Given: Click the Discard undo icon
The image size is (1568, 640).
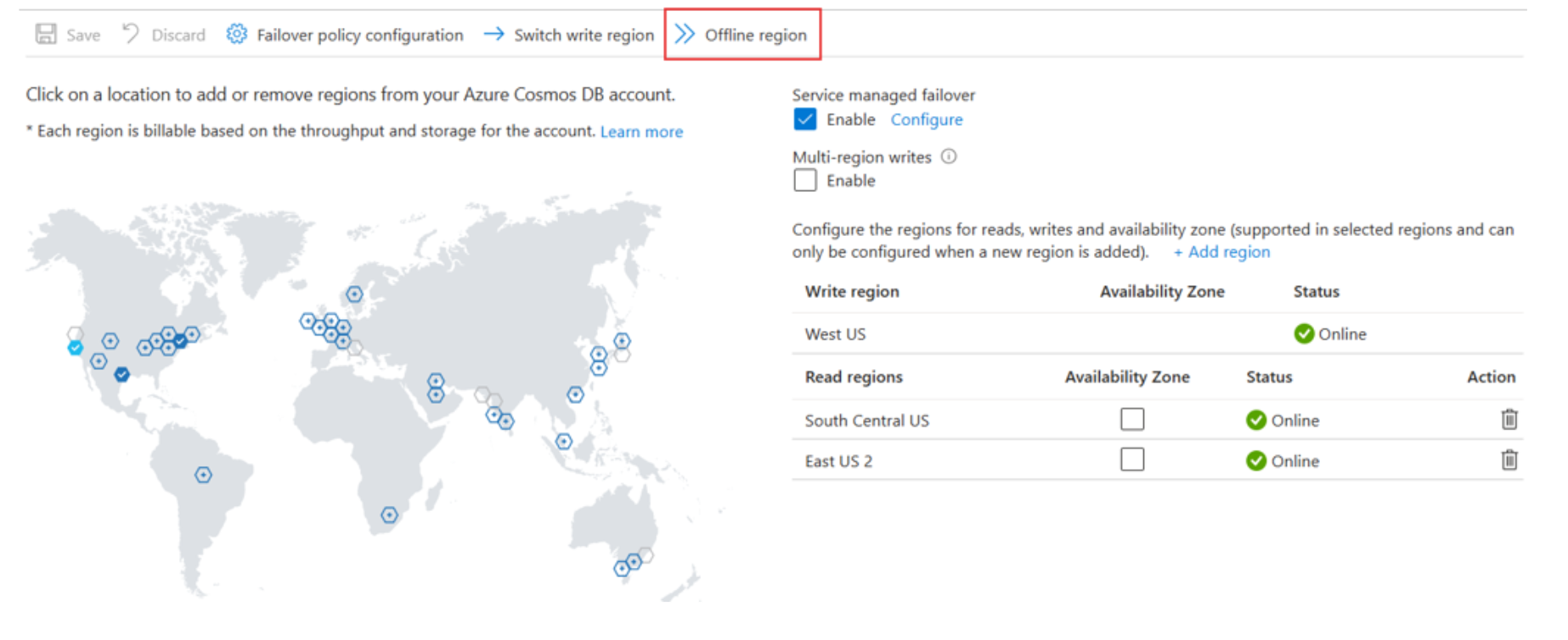Looking at the screenshot, I should point(131,34).
